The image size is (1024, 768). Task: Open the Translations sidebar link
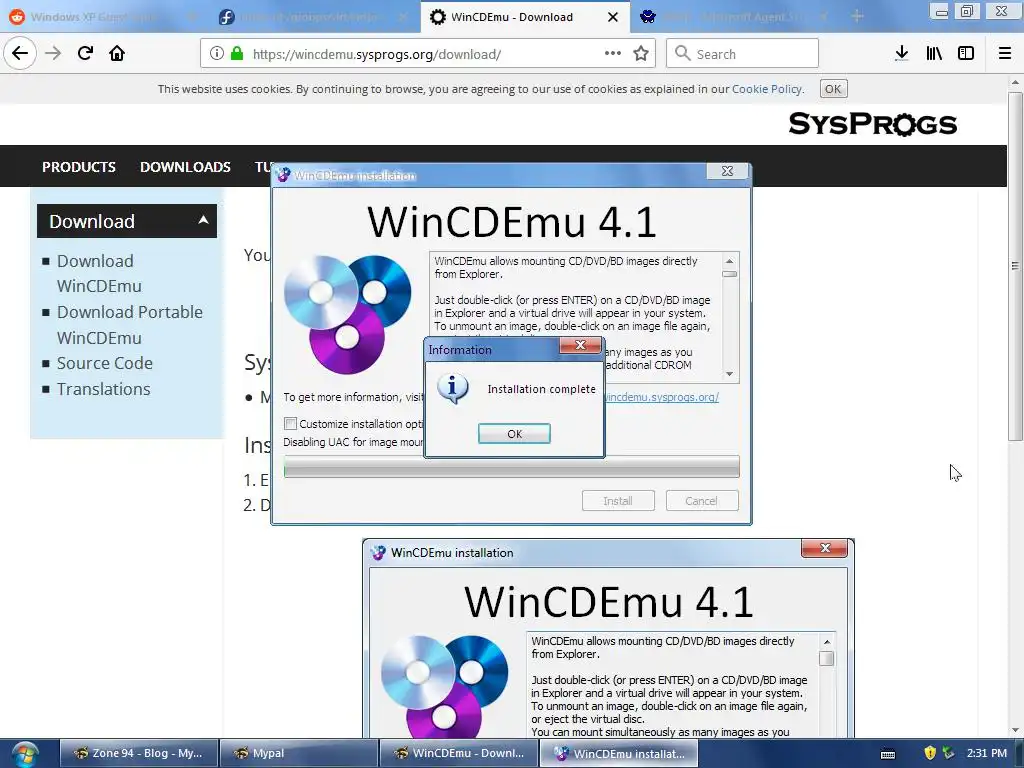(x=103, y=389)
